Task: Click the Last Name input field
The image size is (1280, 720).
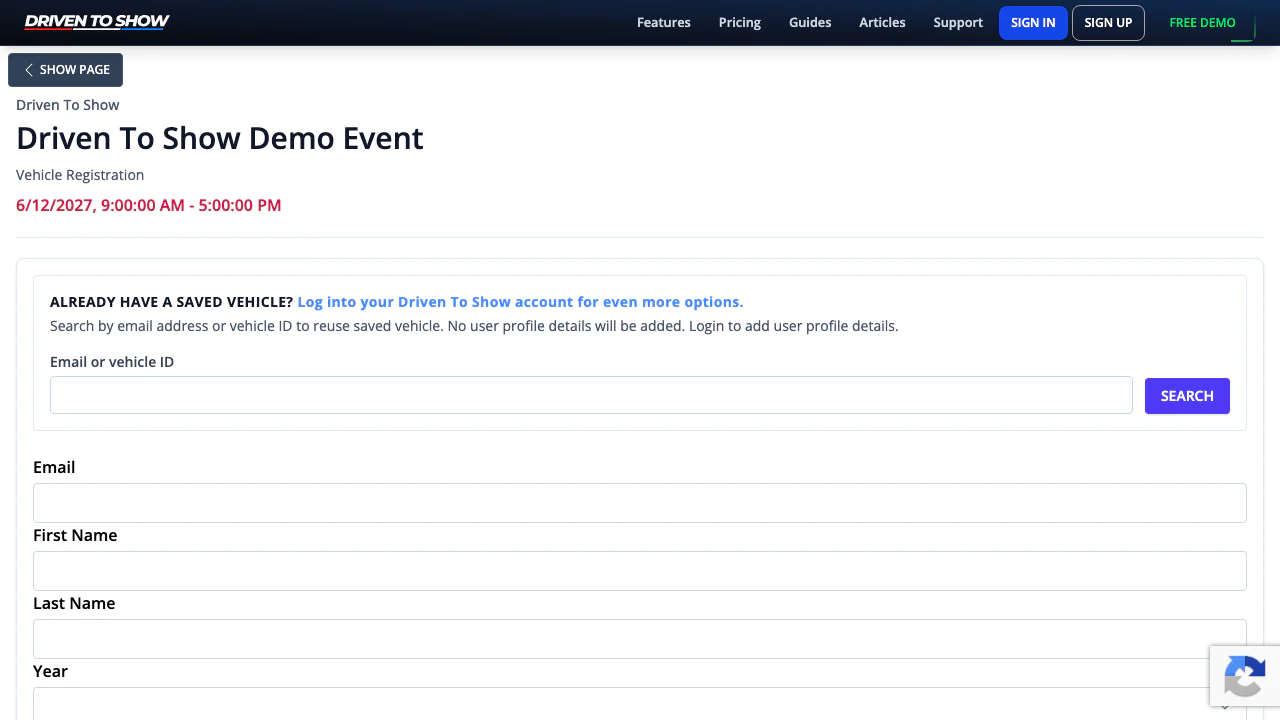Action: pos(640,639)
